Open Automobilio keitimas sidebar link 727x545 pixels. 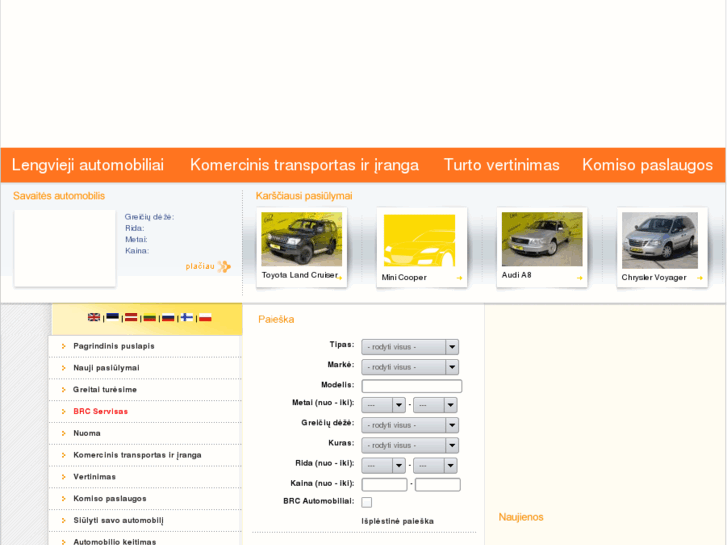point(115,541)
